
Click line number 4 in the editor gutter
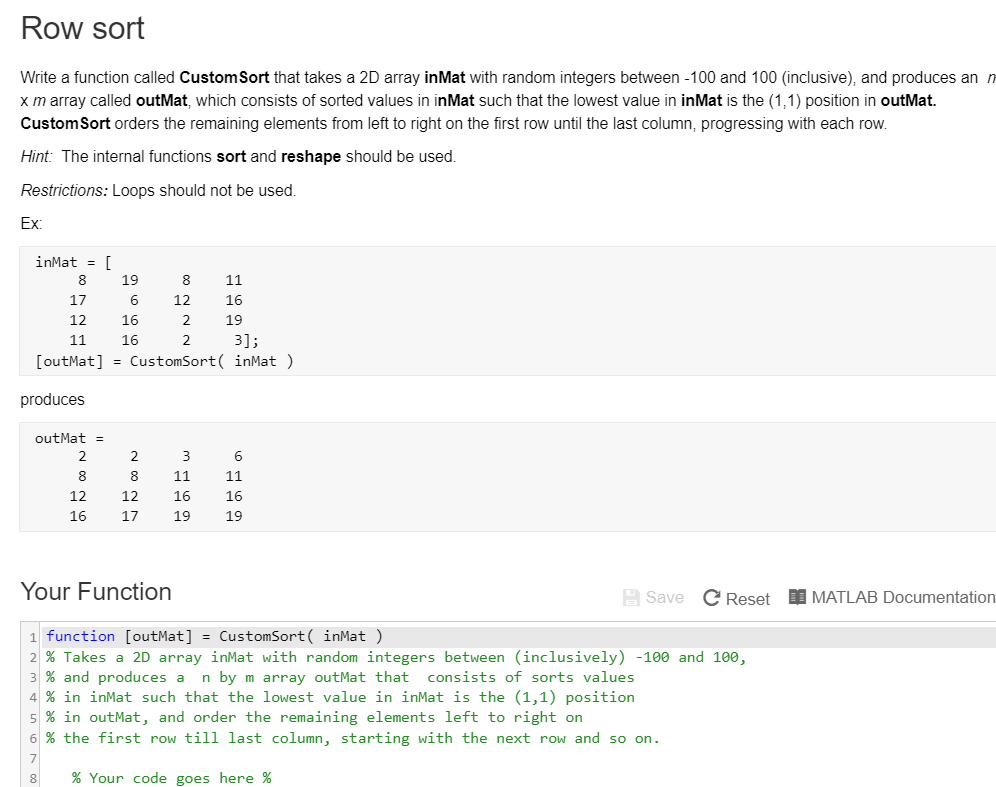[x=33, y=698]
